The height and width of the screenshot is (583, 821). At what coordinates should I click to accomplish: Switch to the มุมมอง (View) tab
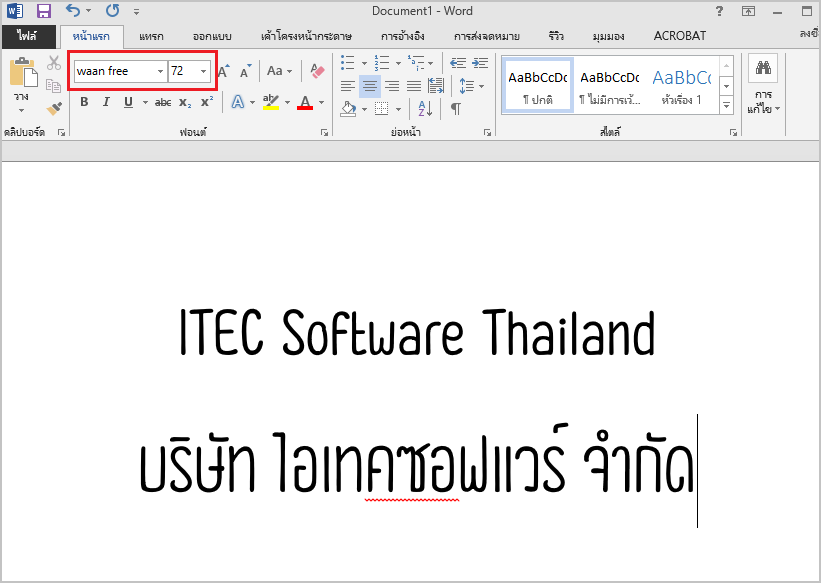[x=608, y=36]
